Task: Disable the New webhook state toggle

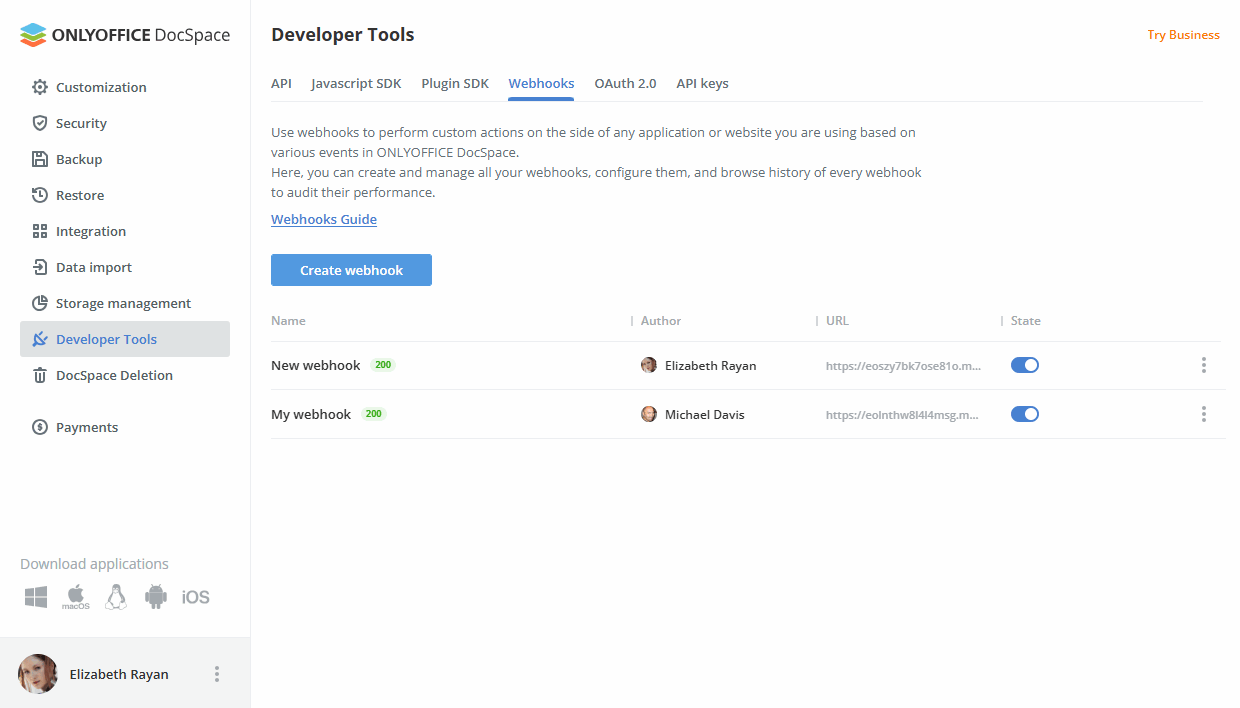Action: coord(1025,365)
